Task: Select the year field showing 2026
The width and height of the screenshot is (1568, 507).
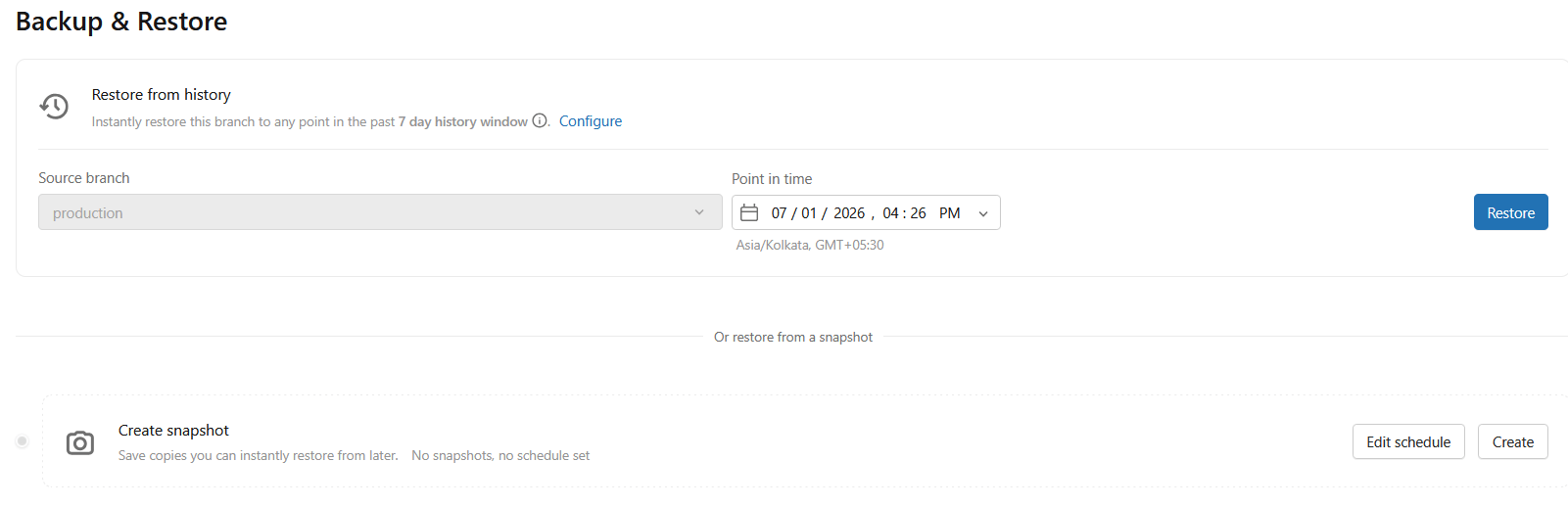Action: tap(849, 213)
